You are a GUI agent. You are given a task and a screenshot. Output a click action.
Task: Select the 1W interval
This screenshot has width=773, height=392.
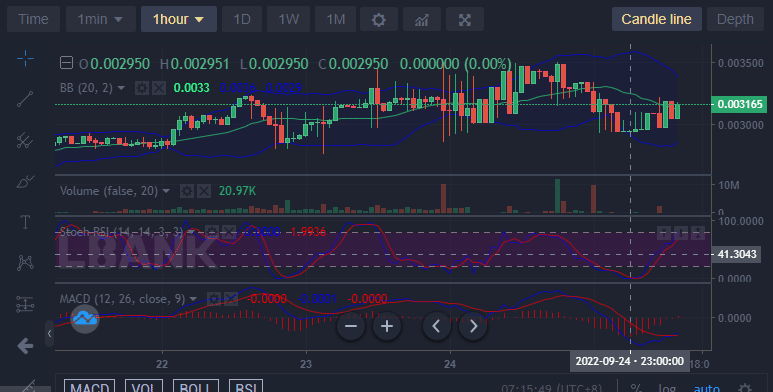point(288,20)
